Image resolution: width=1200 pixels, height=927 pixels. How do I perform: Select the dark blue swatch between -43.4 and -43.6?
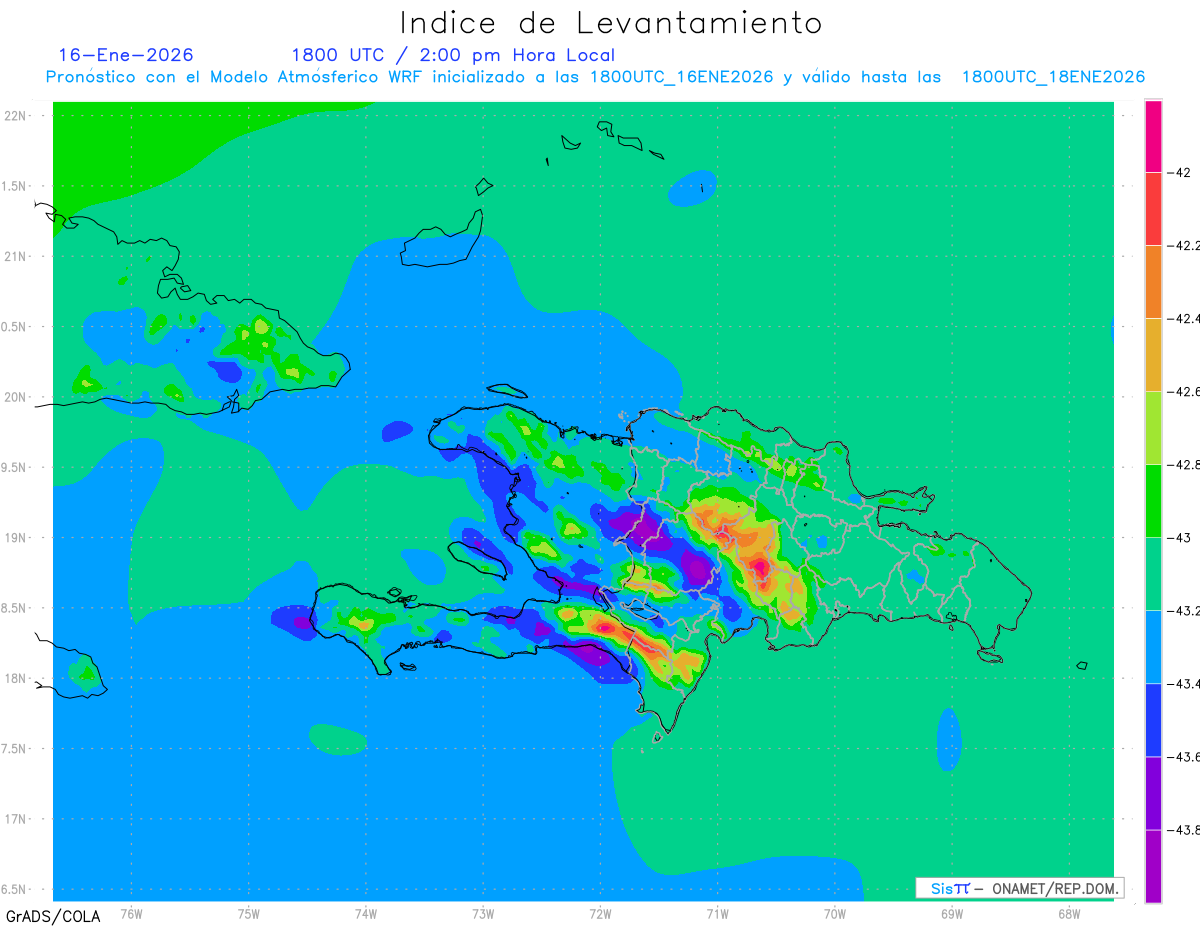(1153, 720)
